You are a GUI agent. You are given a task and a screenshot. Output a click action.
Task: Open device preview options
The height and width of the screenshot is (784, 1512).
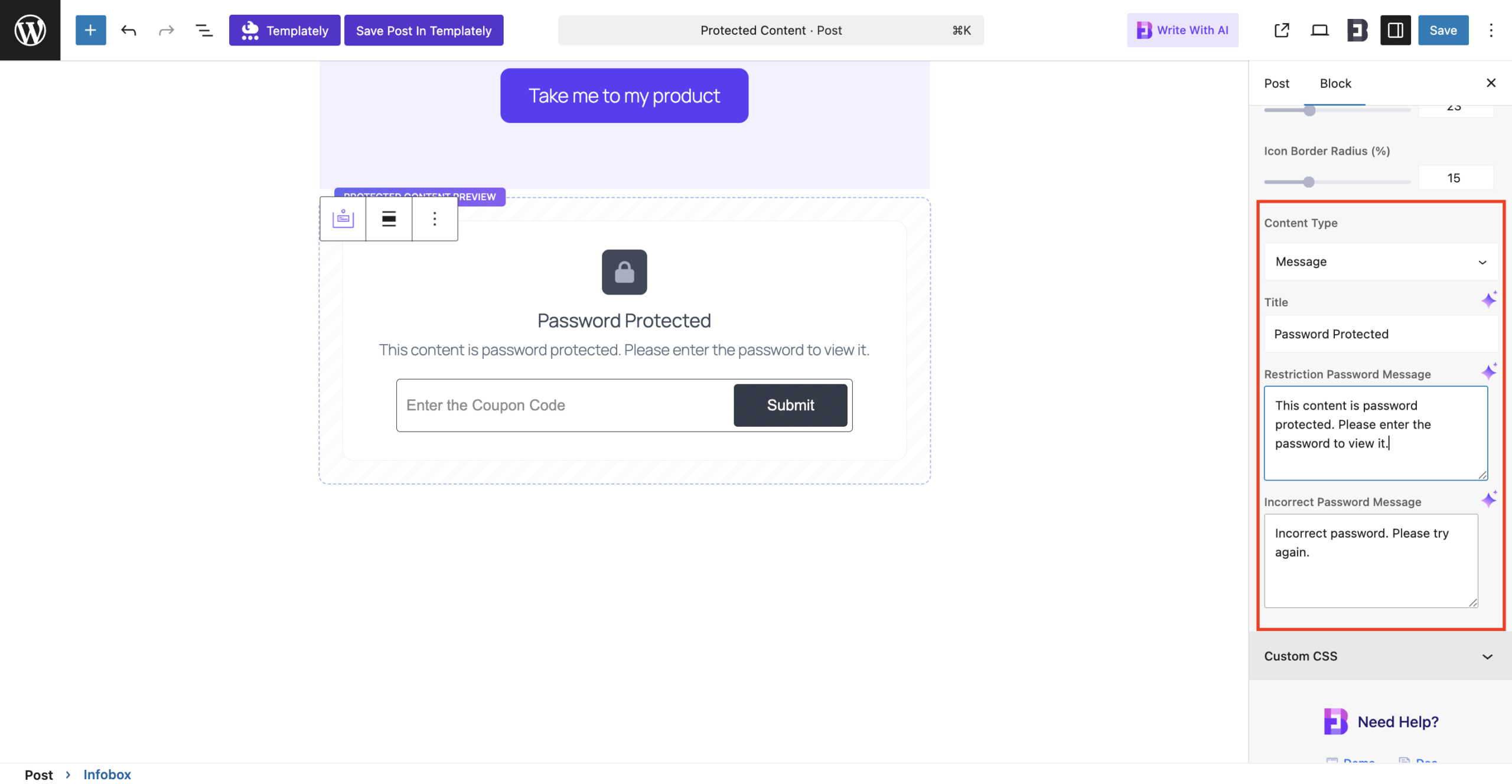tap(1319, 30)
